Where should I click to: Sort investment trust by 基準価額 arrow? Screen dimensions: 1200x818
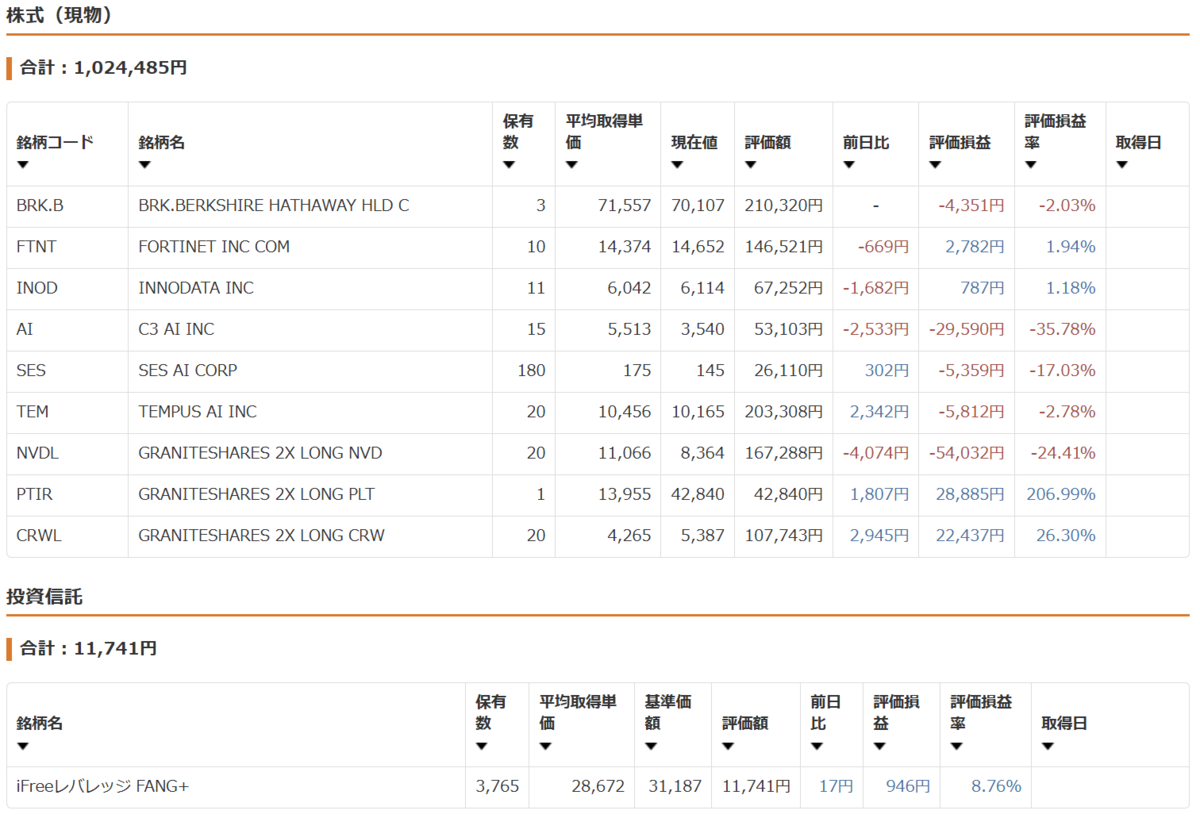click(650, 746)
